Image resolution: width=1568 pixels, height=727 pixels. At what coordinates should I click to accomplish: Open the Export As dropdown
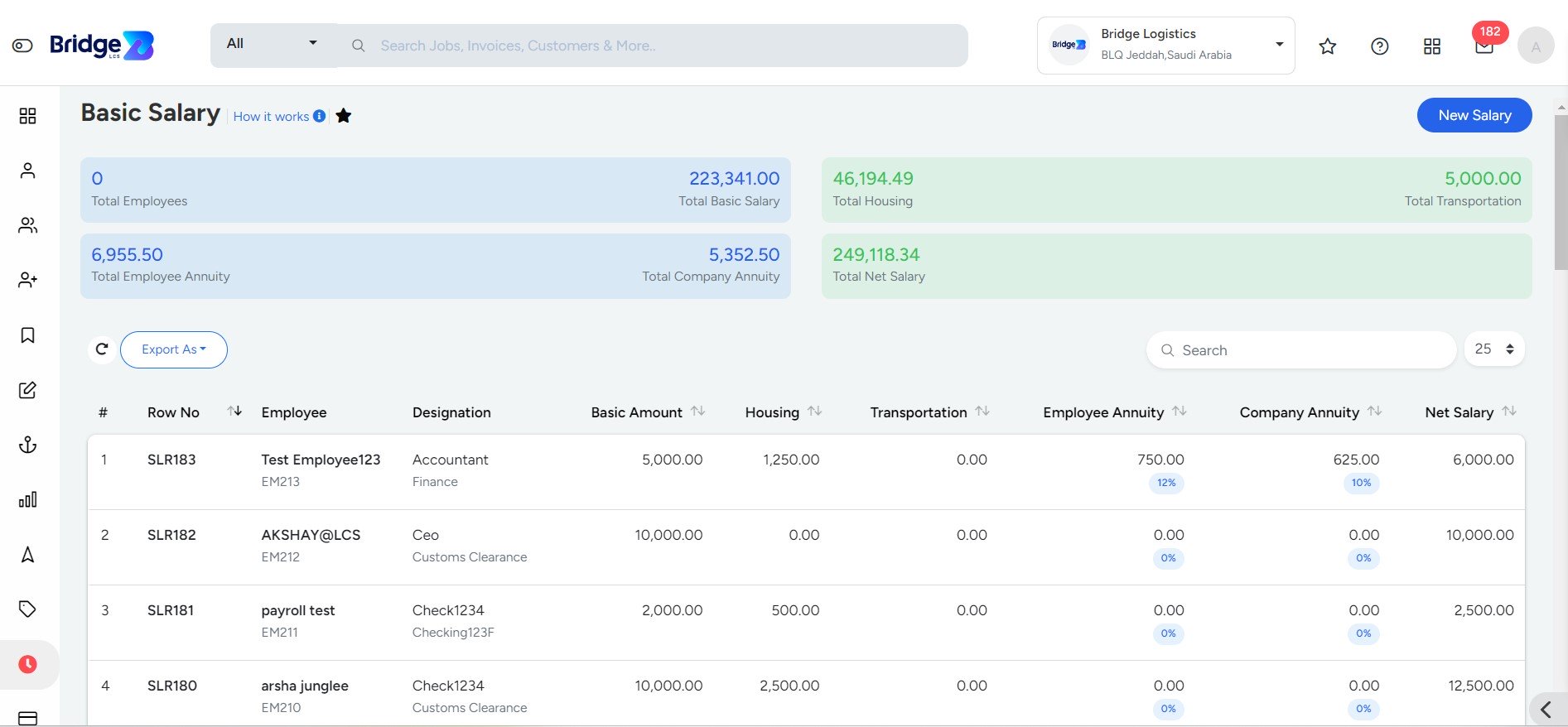tap(174, 349)
